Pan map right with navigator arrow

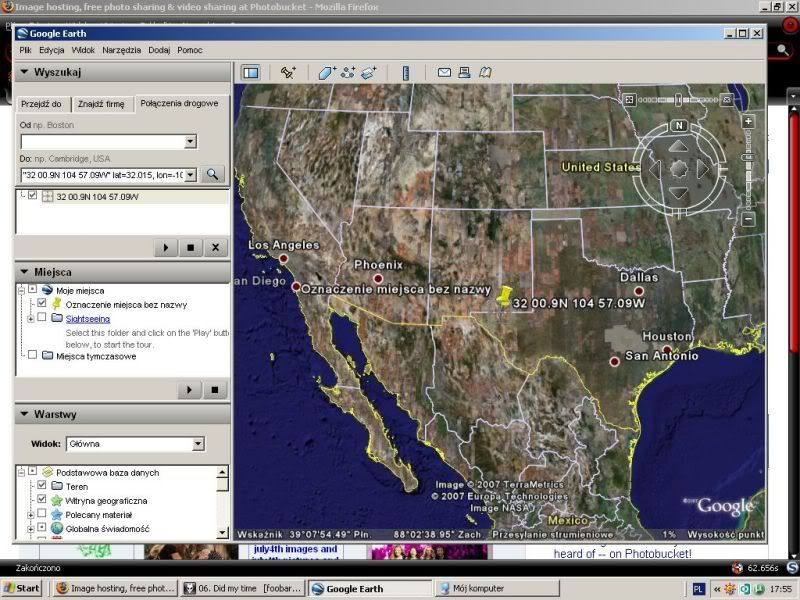[x=703, y=169]
